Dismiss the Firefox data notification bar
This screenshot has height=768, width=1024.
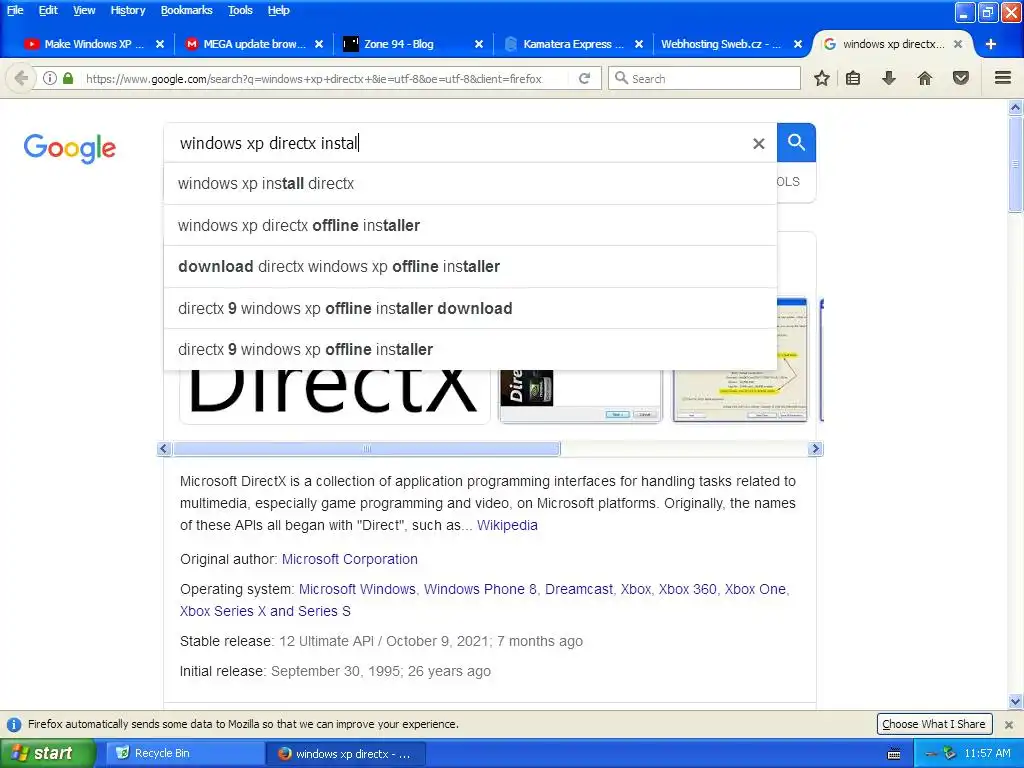coord(1009,725)
